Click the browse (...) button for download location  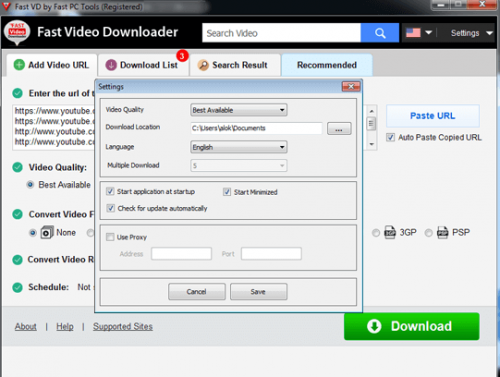coord(339,129)
